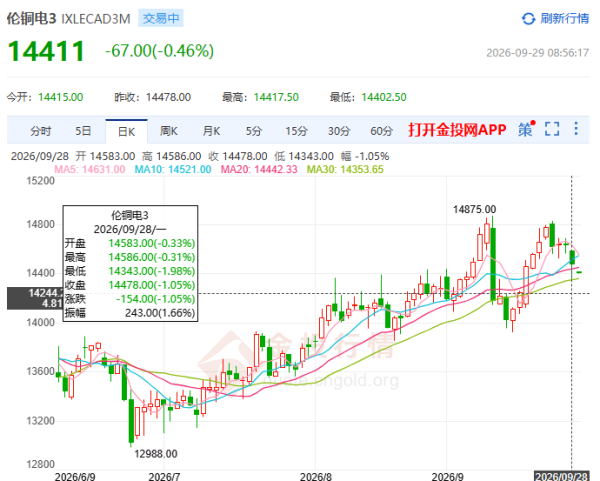Click the change value -67.00(-0.46%)
The image size is (600, 481).
click(x=160, y=51)
